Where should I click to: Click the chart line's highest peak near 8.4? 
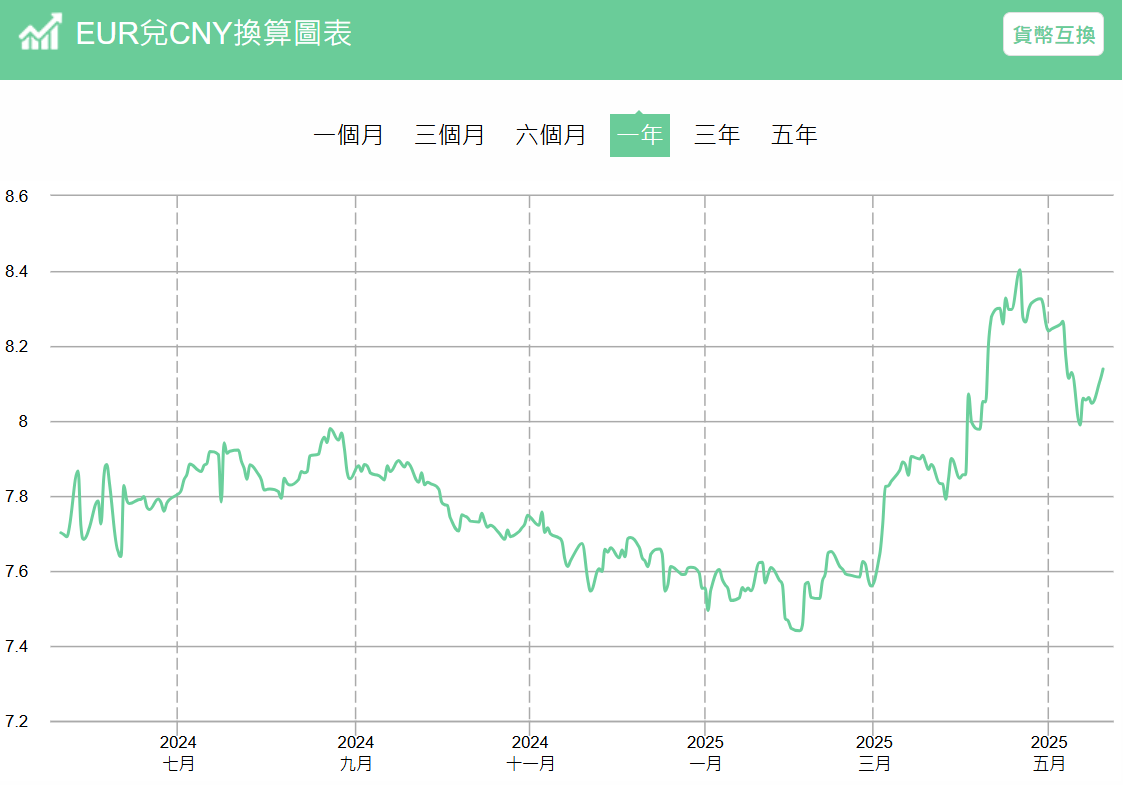click(1019, 271)
